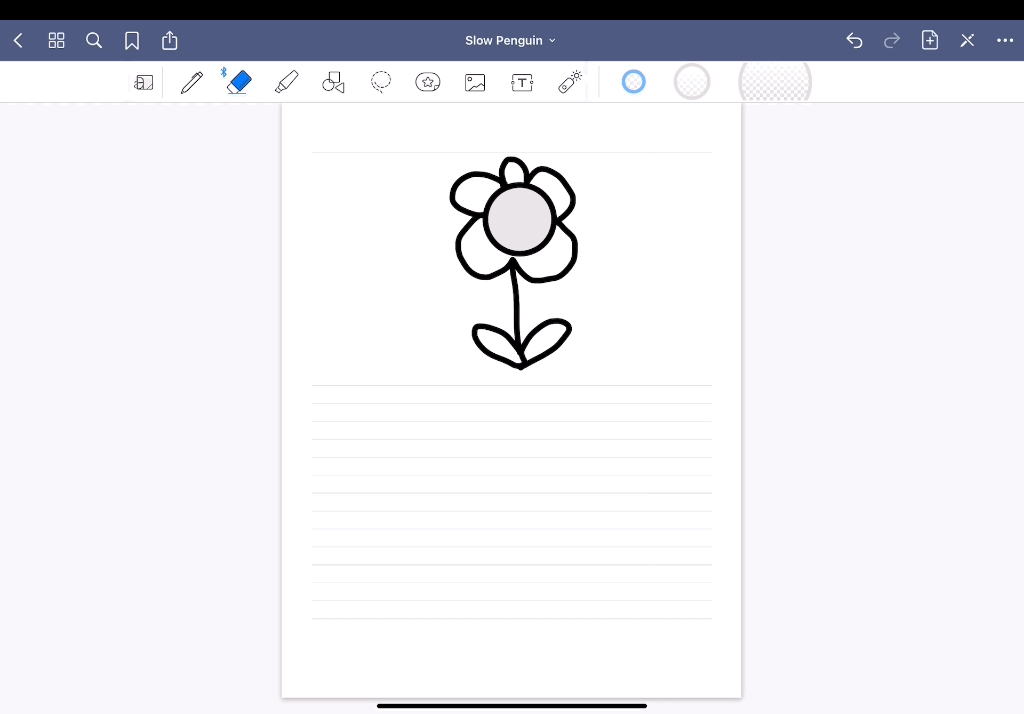The width and height of the screenshot is (1024, 714).
Task: Select the Lasso tool
Action: 381,82
